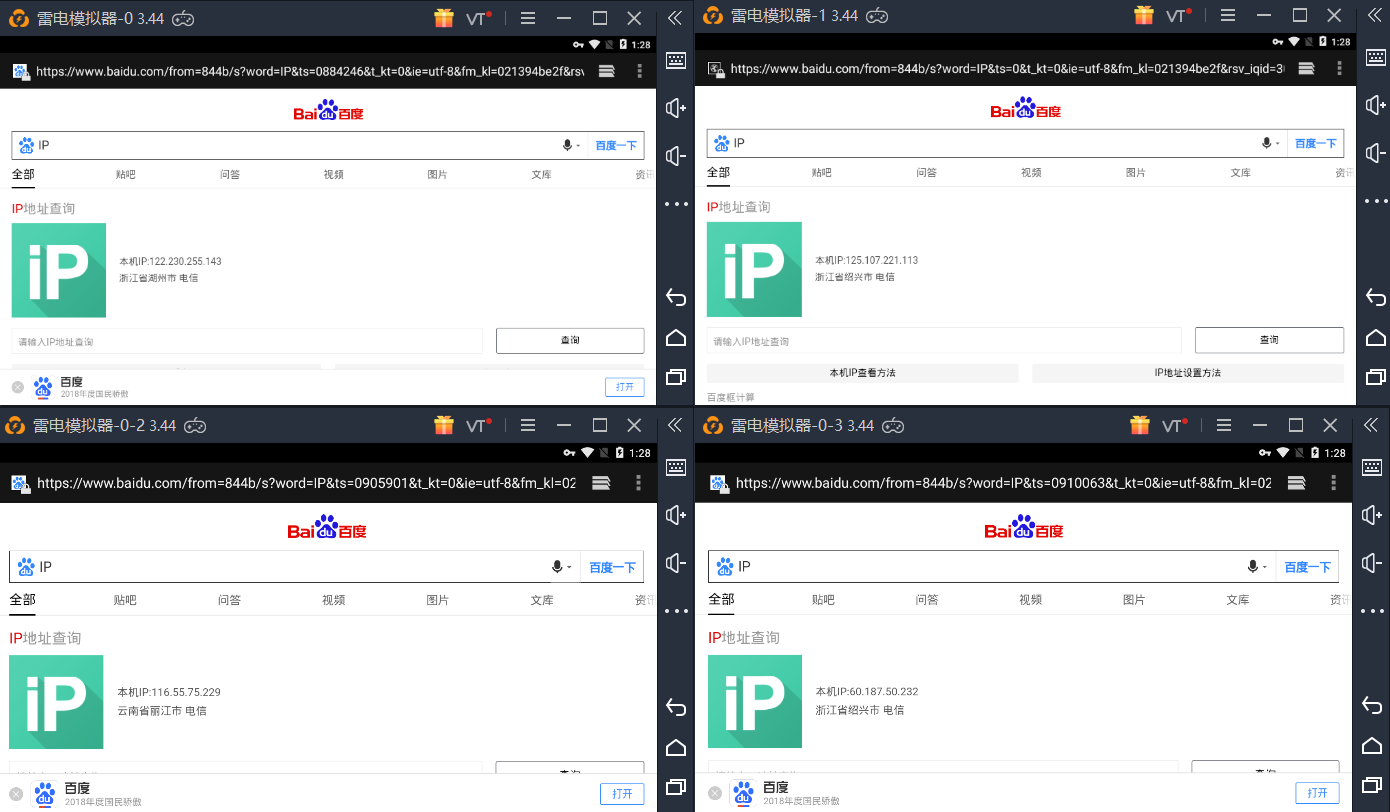Open hamburger menu in 雷电模拟器-0 title bar

[528, 18]
